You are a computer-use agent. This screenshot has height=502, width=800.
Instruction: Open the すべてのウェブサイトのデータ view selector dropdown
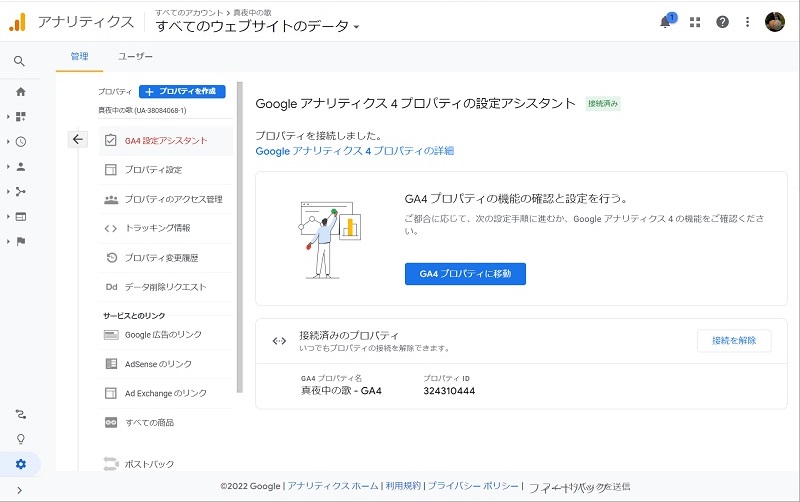tap(257, 26)
